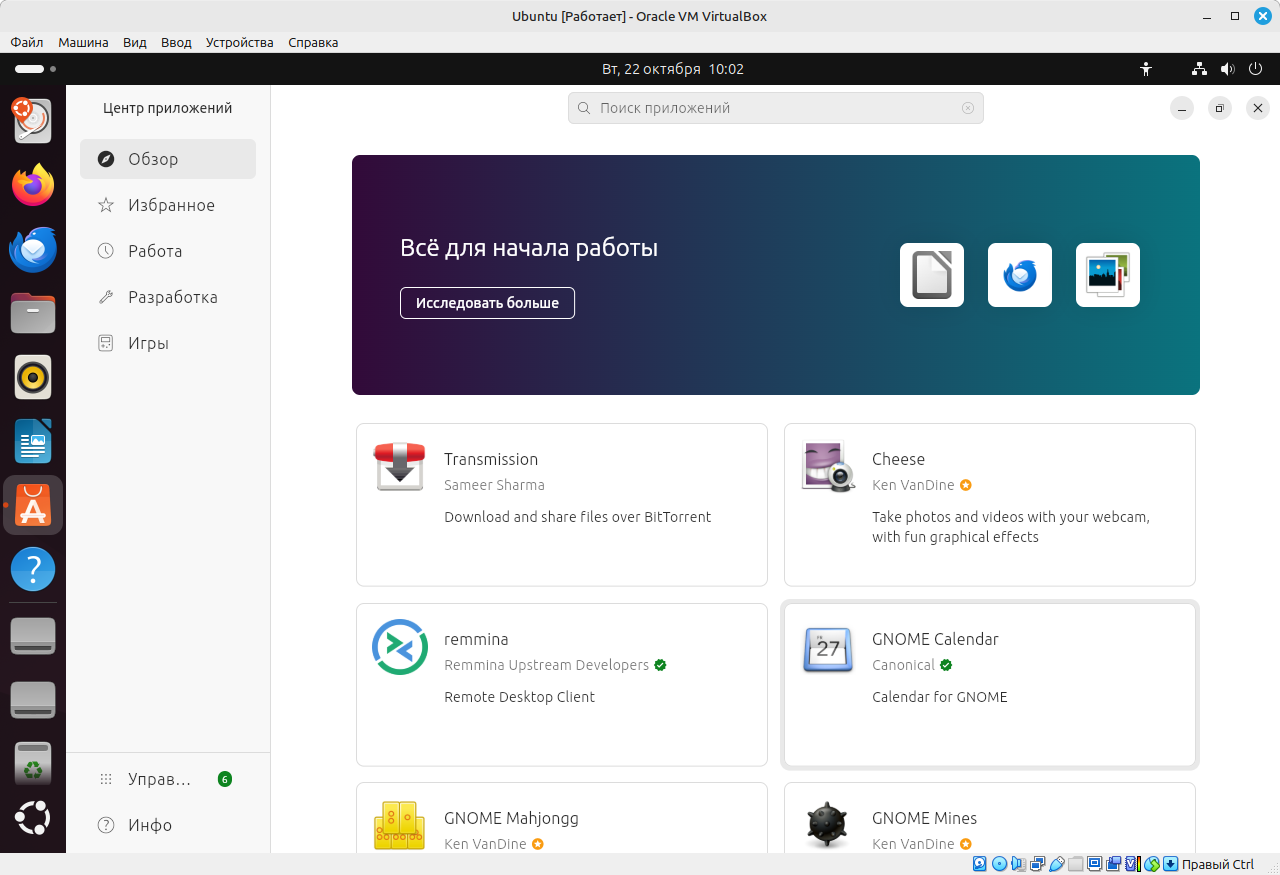Open LibreOffice Writer from the dock
Image resolution: width=1280 pixels, height=875 pixels.
pos(33,441)
